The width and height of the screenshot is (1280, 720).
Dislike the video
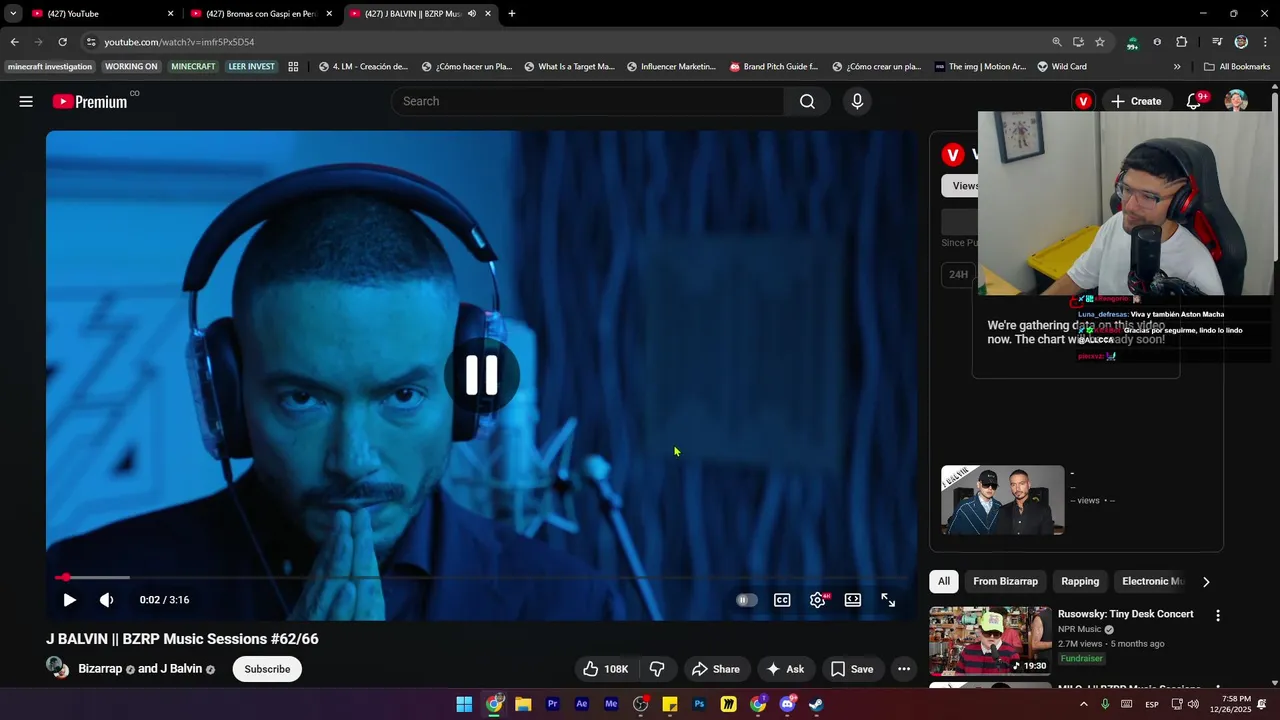[x=657, y=669]
